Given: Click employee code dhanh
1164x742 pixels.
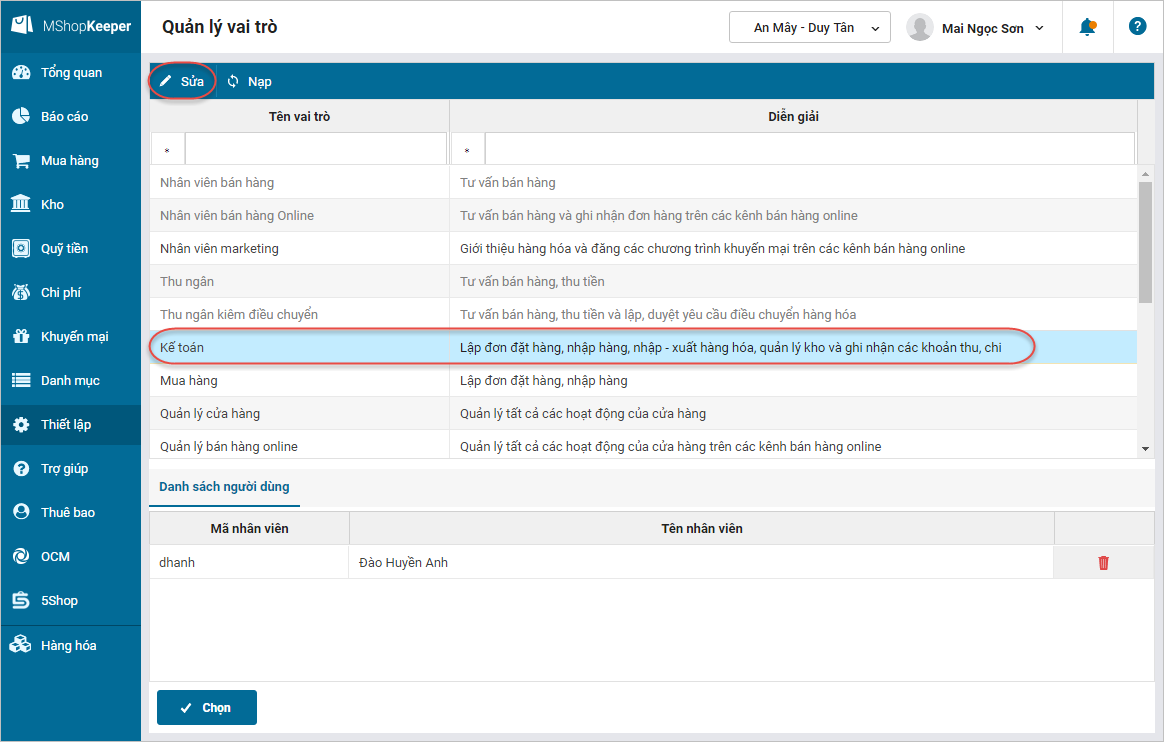Looking at the screenshot, I should pyautogui.click(x=177, y=562).
